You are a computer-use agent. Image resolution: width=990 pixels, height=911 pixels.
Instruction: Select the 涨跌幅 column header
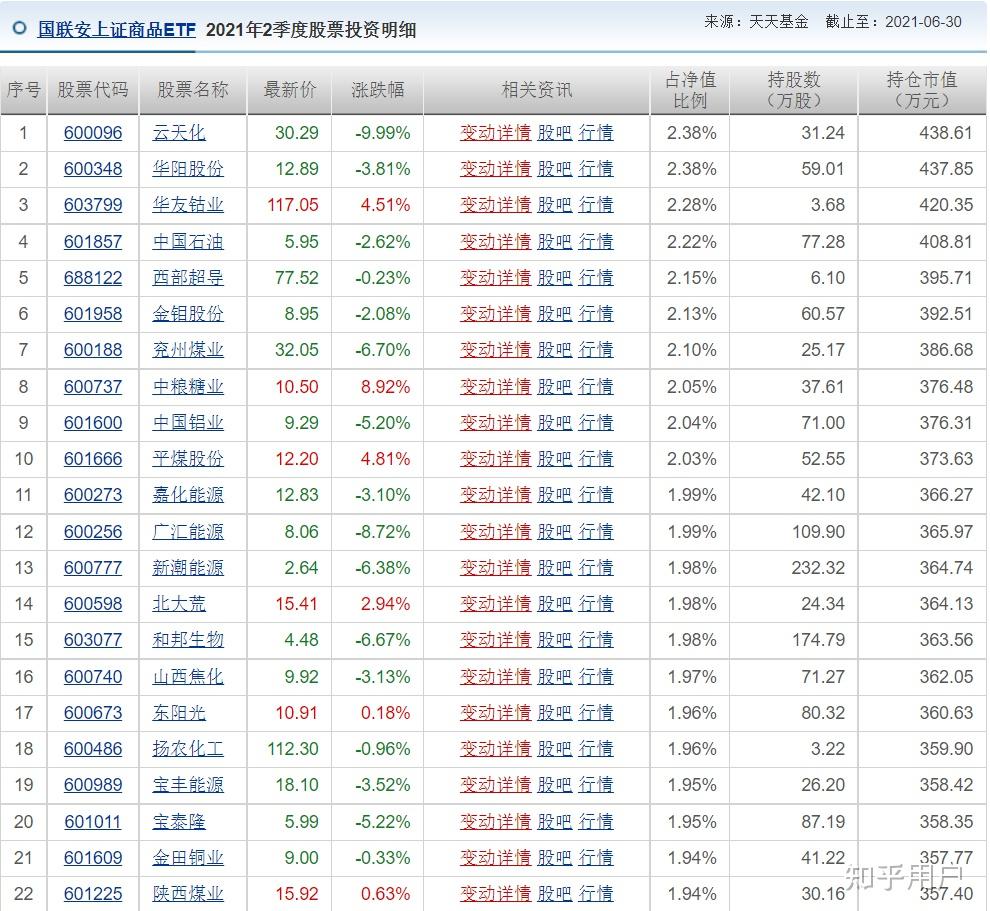378,90
